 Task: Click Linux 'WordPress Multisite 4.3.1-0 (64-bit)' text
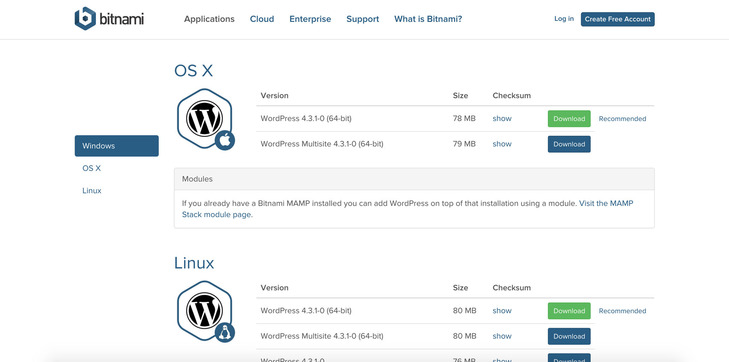tap(322, 336)
